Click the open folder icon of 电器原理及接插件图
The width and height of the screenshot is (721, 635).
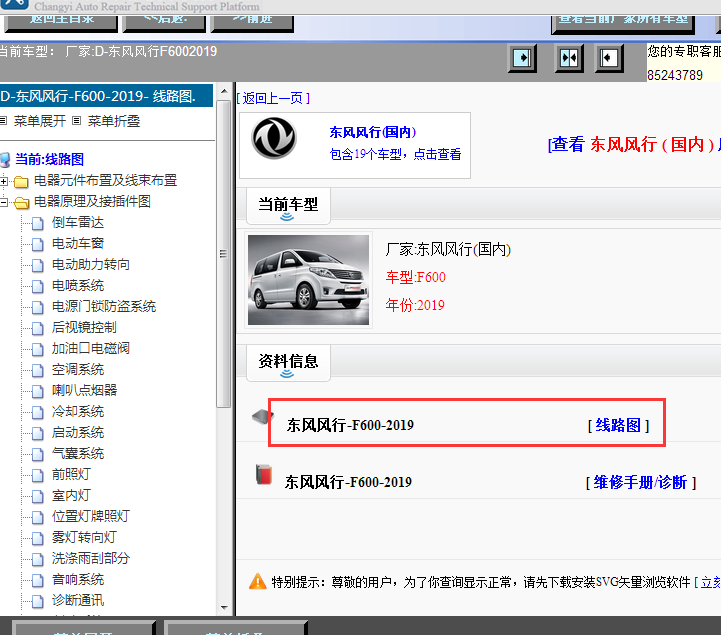[x=21, y=203]
